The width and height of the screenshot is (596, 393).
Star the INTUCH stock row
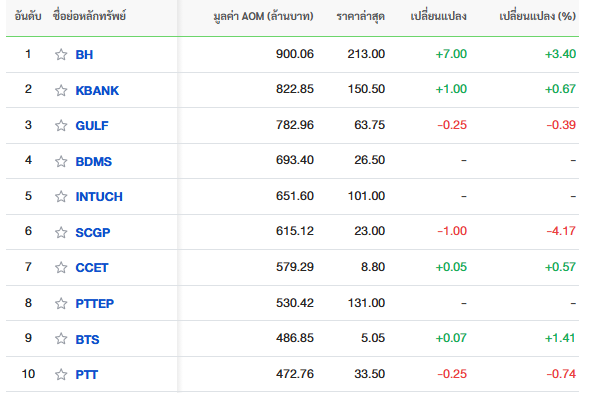[x=61, y=196]
